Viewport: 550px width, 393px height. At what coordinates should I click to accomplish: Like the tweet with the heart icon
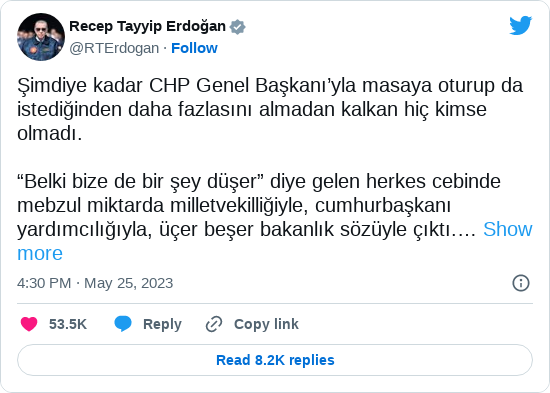[29, 324]
